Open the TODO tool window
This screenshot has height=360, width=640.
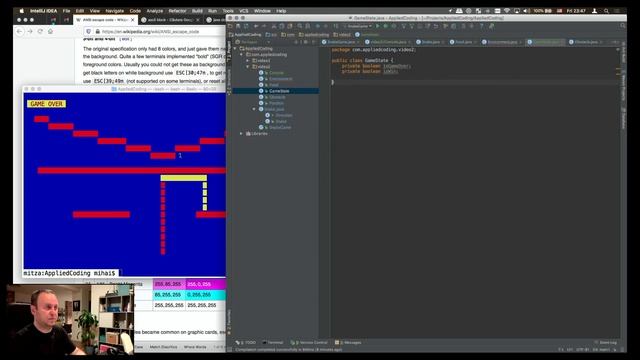tap(246, 342)
